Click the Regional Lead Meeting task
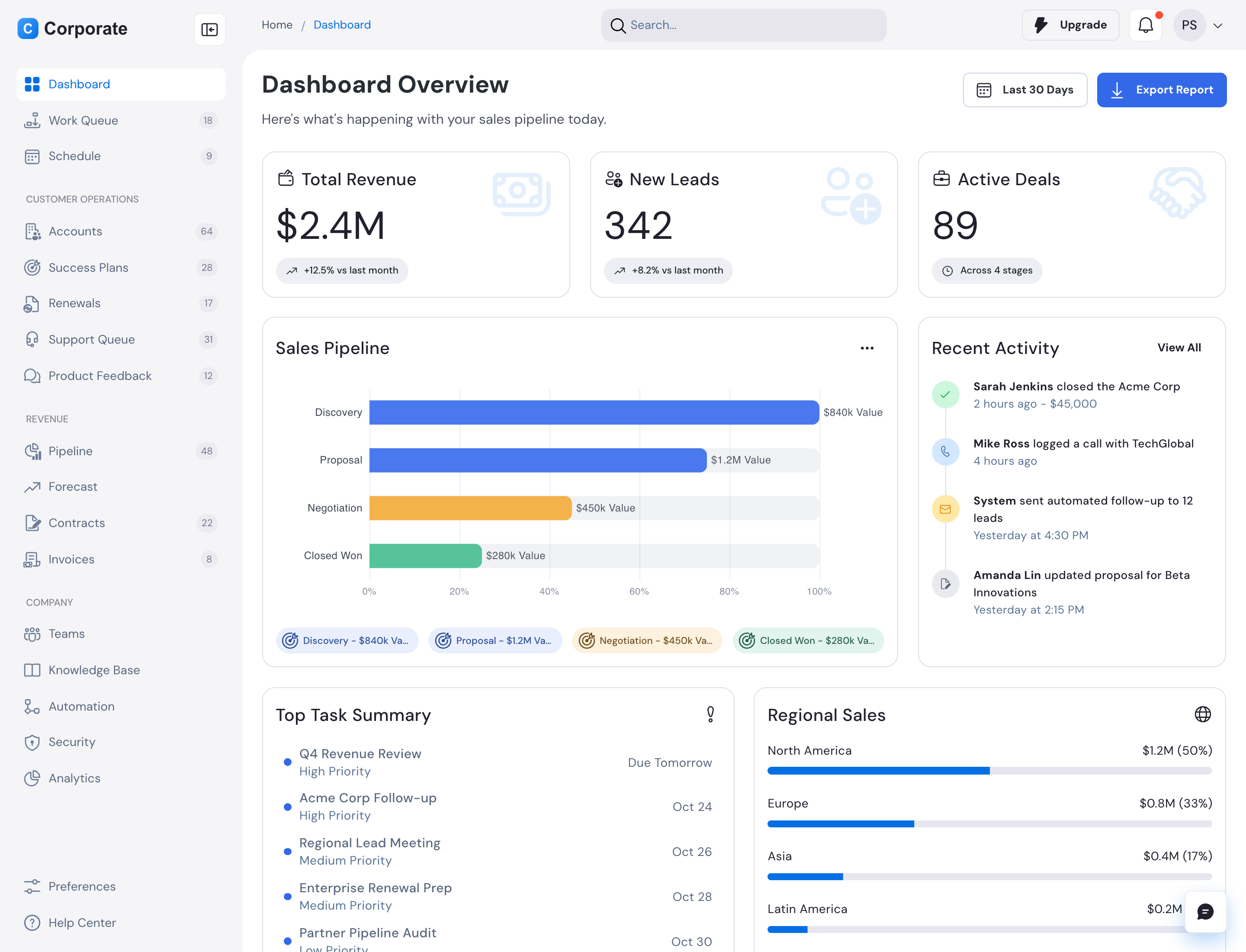This screenshot has height=952, width=1246. click(498, 851)
